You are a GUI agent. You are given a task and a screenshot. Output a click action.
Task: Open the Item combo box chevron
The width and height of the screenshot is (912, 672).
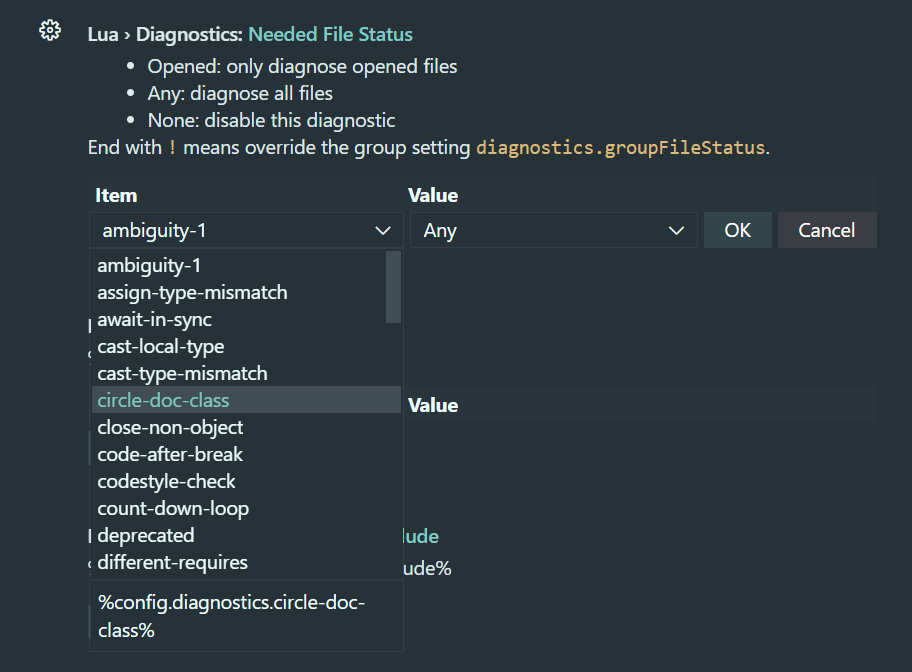pos(383,230)
